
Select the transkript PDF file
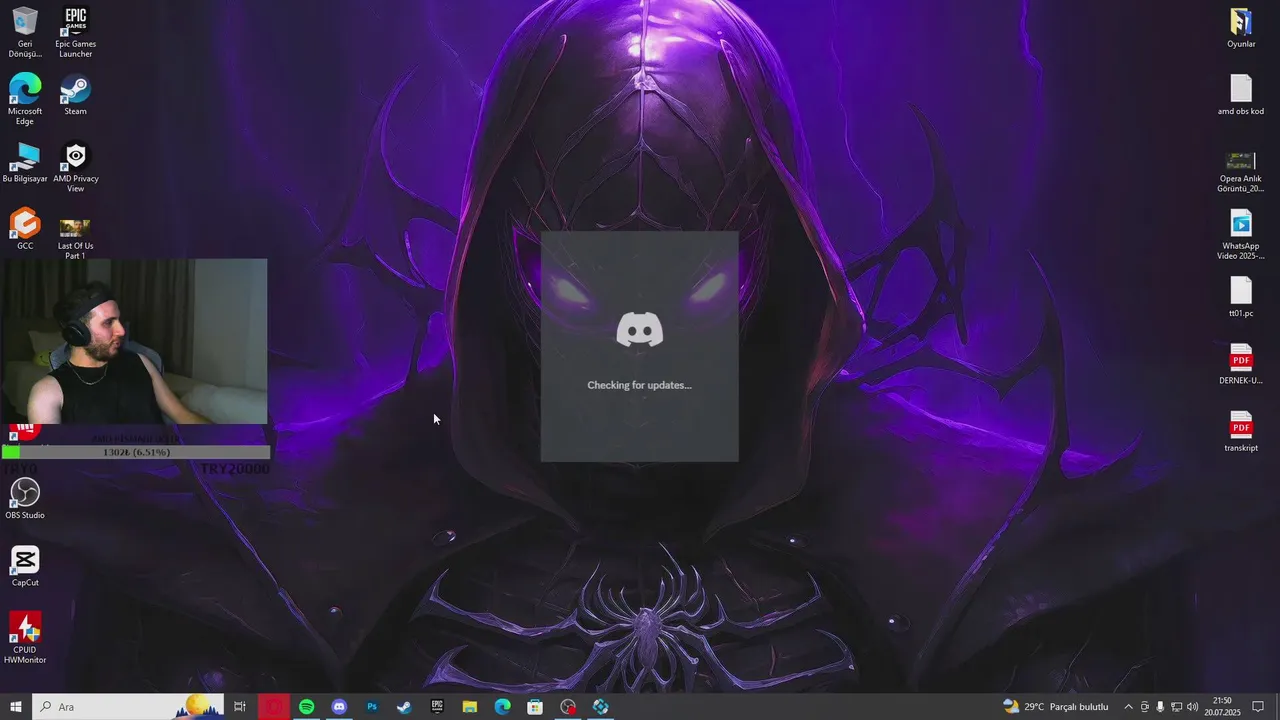1241,431
